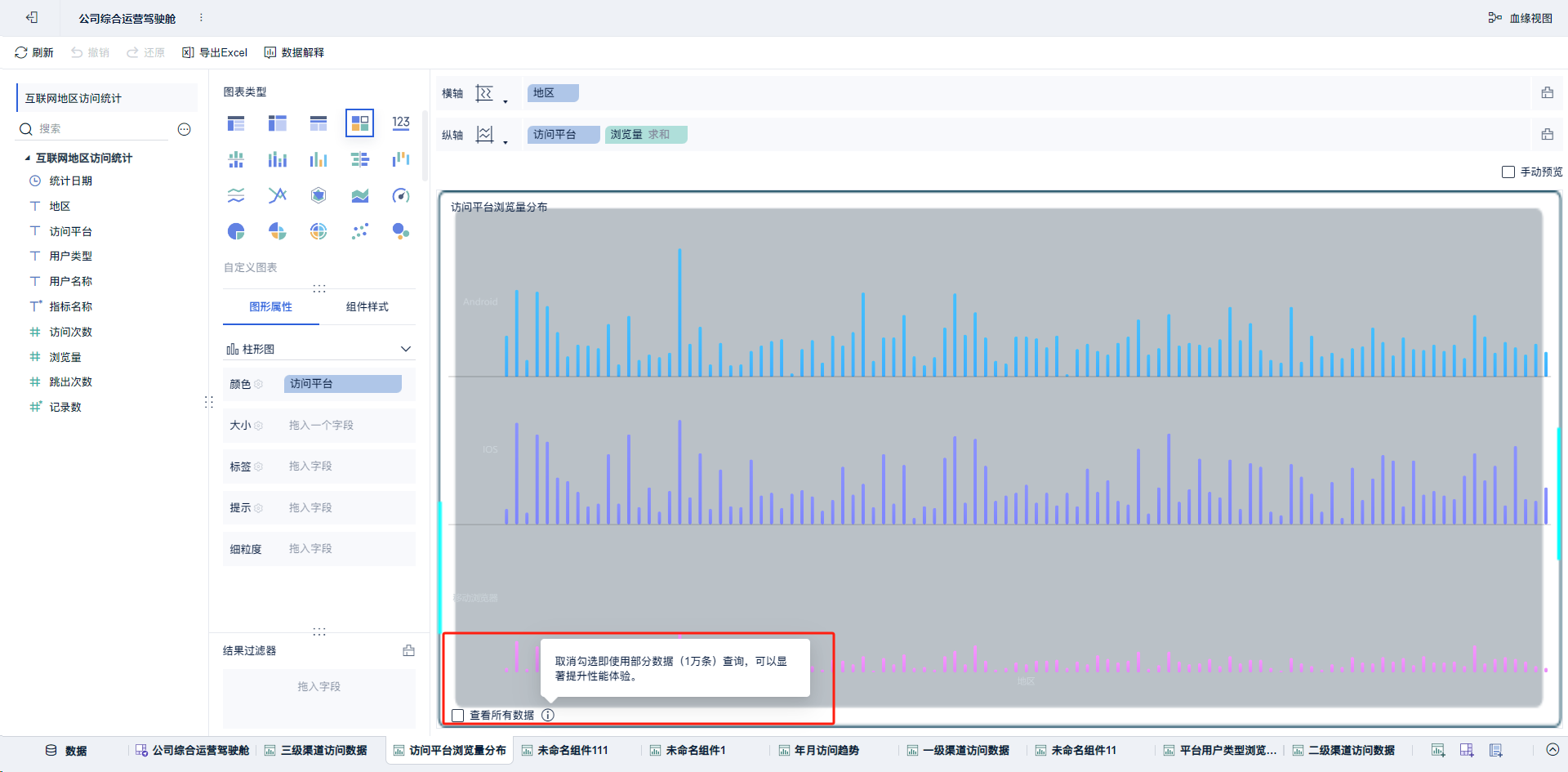1568x772 pixels.
Task: Check the 查看所有数据 checkbox
Action: click(458, 716)
